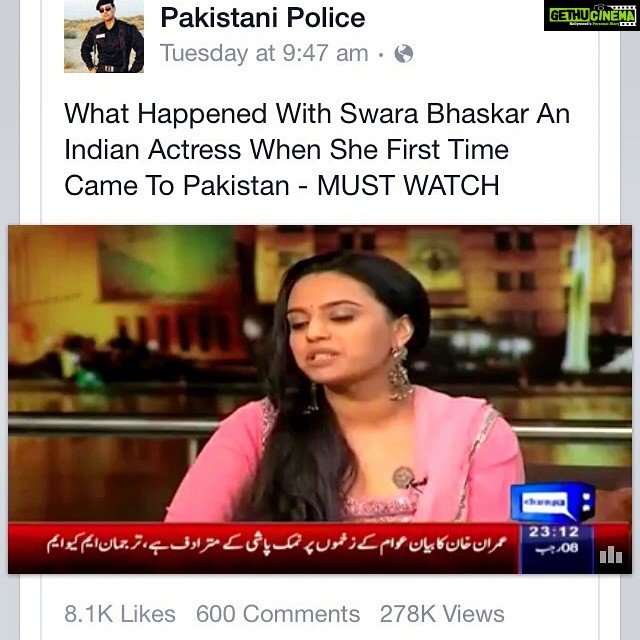The image size is (640, 640).
Task: Click the Indian Actress line in caption
Action: point(287,150)
